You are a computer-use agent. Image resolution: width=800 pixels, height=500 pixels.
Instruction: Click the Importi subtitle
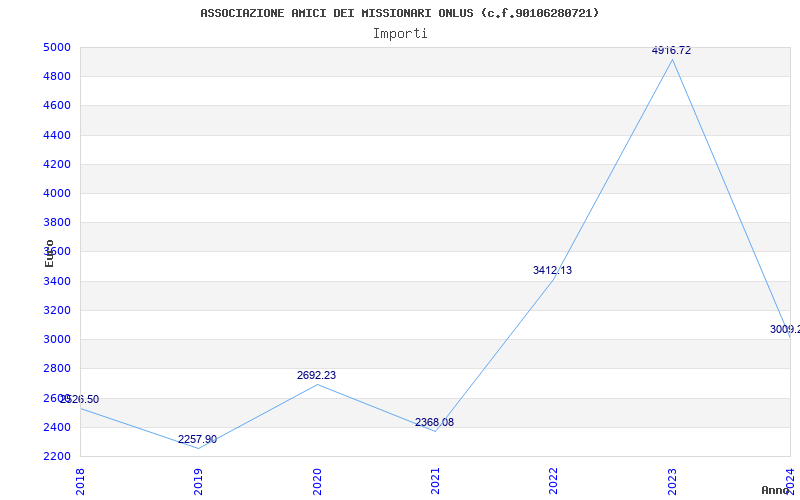[400, 34]
